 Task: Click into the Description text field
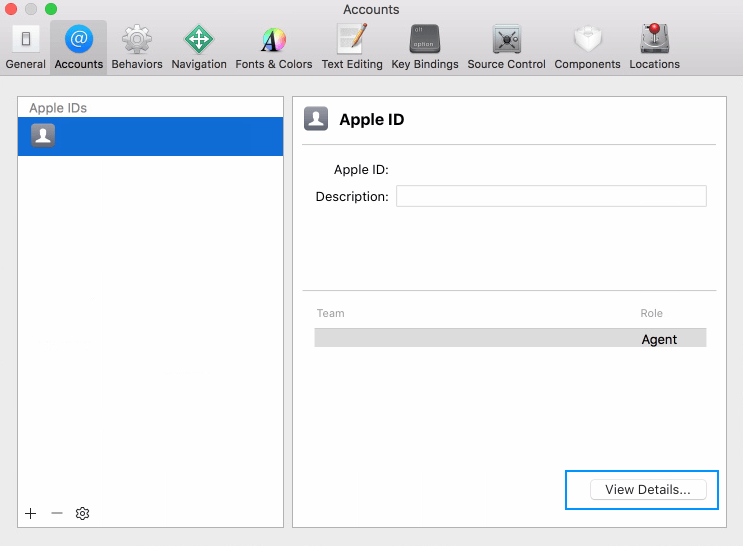click(x=551, y=196)
